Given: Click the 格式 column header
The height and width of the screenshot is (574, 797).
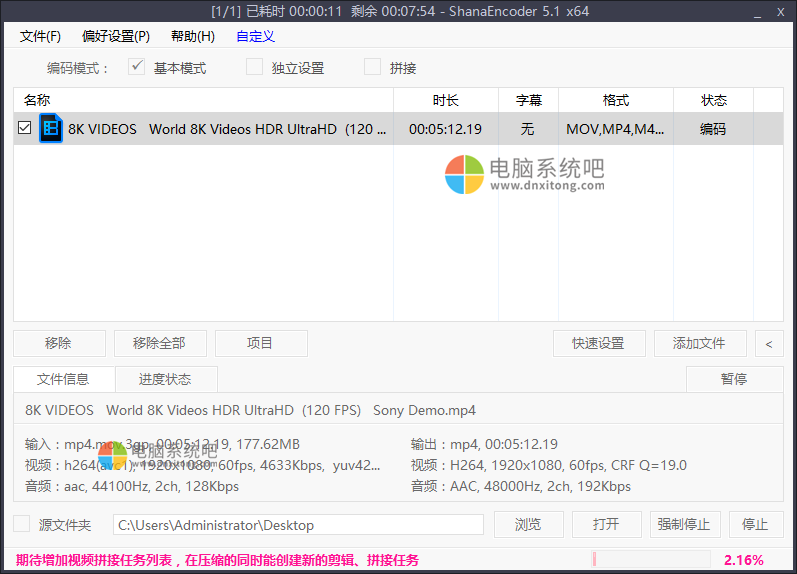Looking at the screenshot, I should (616, 100).
